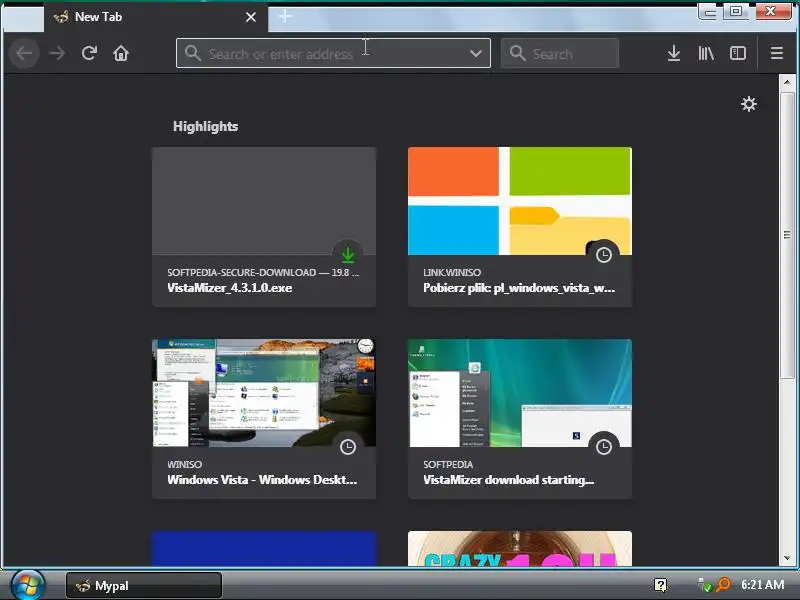
Task: Click the 6:21 AM taskbar clock
Action: [762, 585]
